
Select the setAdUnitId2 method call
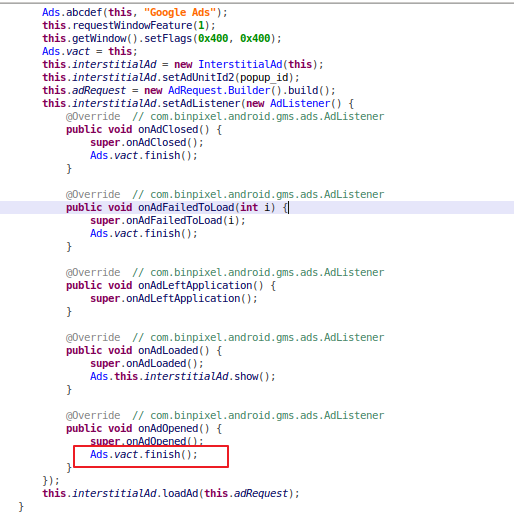click(x=198, y=77)
